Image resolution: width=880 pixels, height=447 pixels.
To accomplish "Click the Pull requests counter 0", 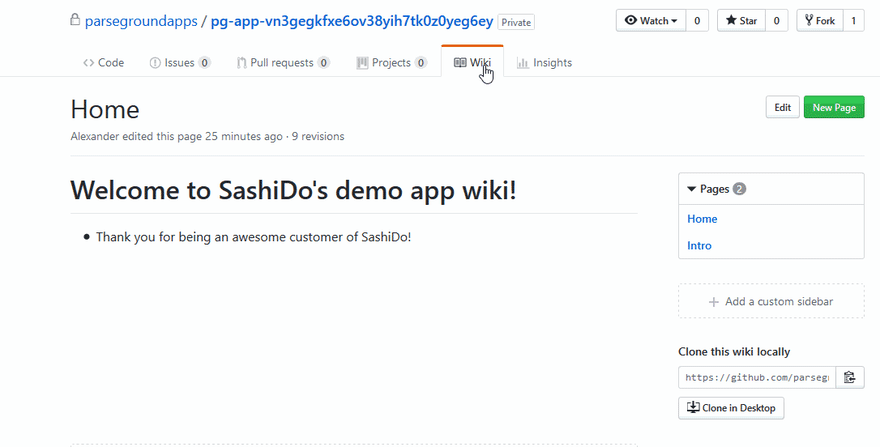I will click(x=324, y=63).
